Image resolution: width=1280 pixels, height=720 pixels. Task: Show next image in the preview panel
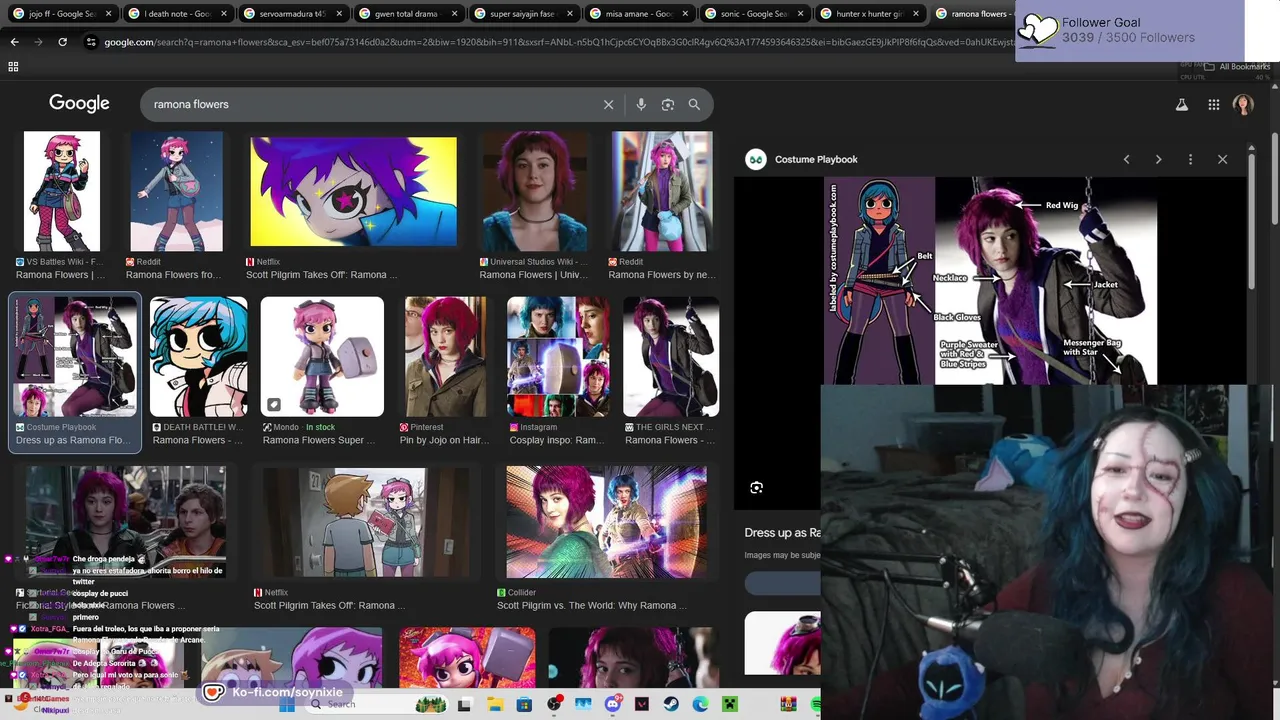pos(1158,159)
